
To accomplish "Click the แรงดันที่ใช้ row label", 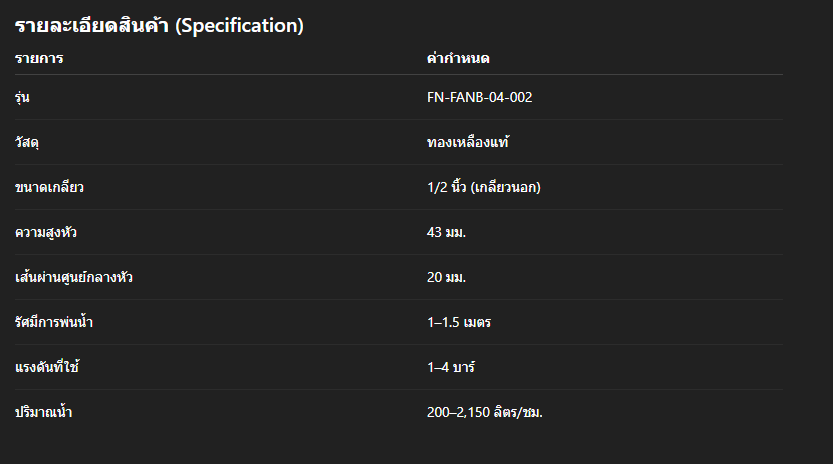I will 47,367.
